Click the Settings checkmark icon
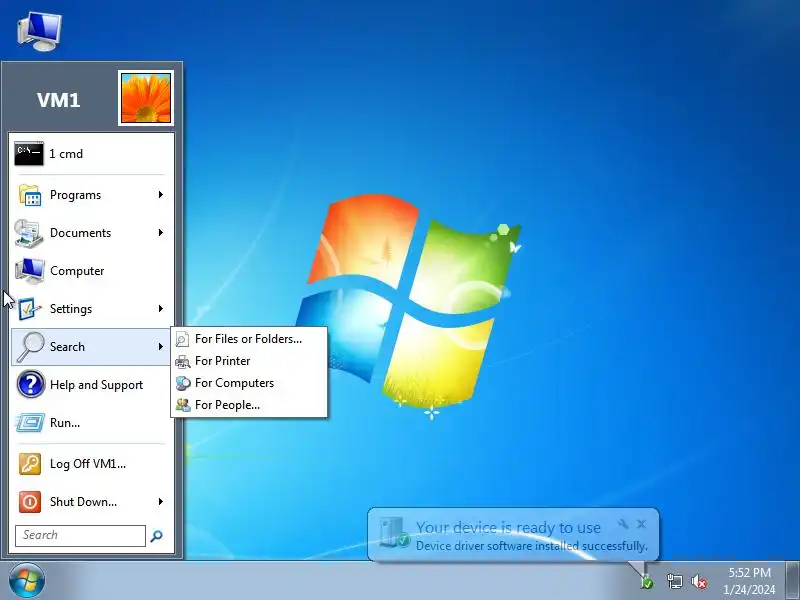 (x=29, y=309)
